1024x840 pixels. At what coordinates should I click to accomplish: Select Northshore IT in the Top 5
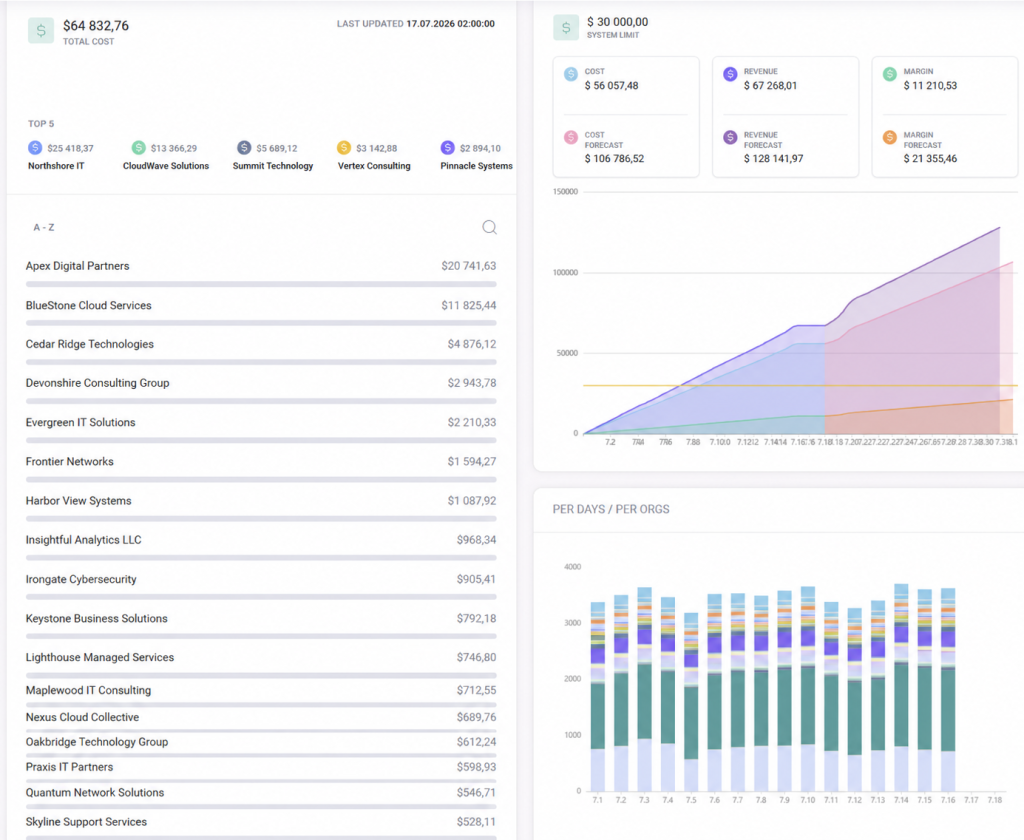tap(56, 166)
